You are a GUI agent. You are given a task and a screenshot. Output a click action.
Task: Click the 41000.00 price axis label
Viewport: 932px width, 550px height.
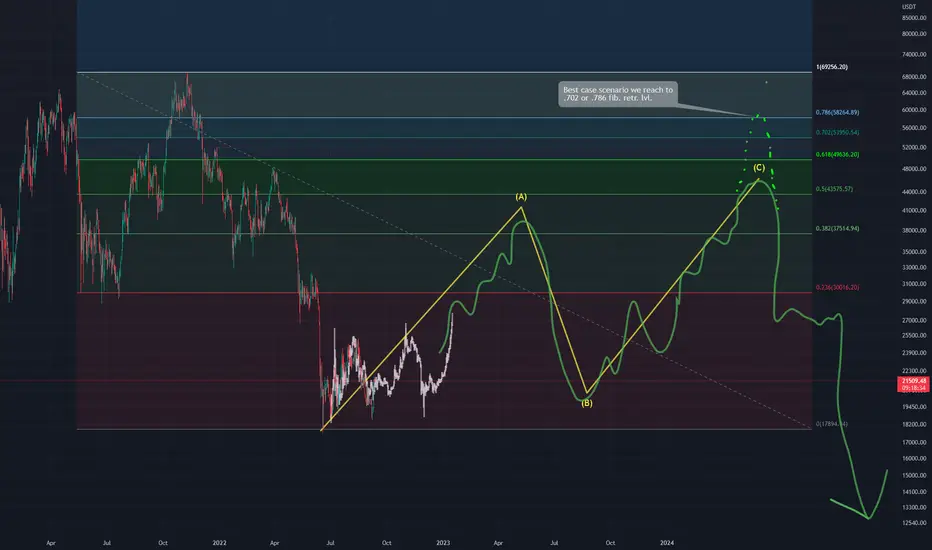click(x=914, y=210)
